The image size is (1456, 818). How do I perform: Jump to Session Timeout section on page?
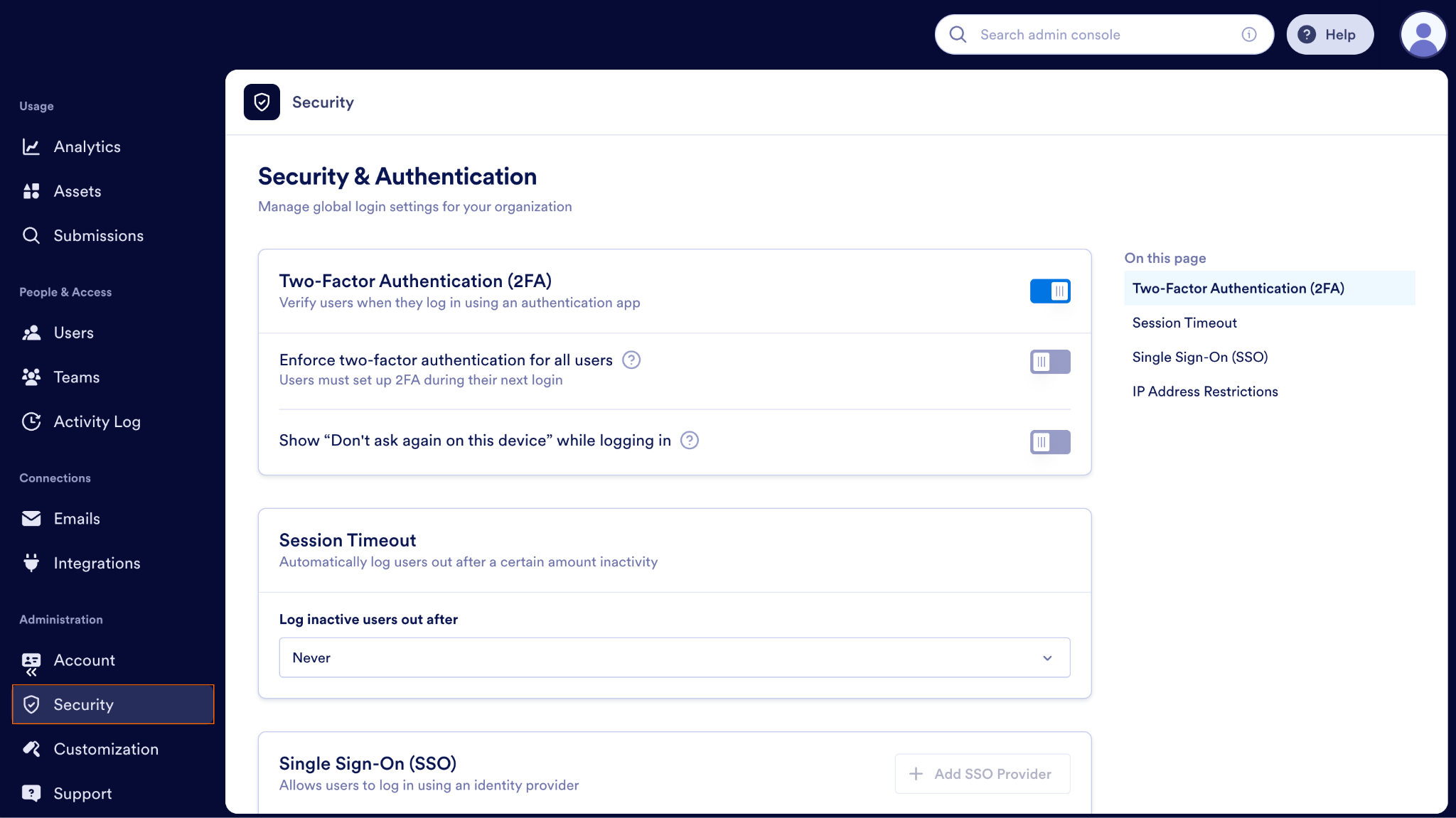pyautogui.click(x=1184, y=322)
